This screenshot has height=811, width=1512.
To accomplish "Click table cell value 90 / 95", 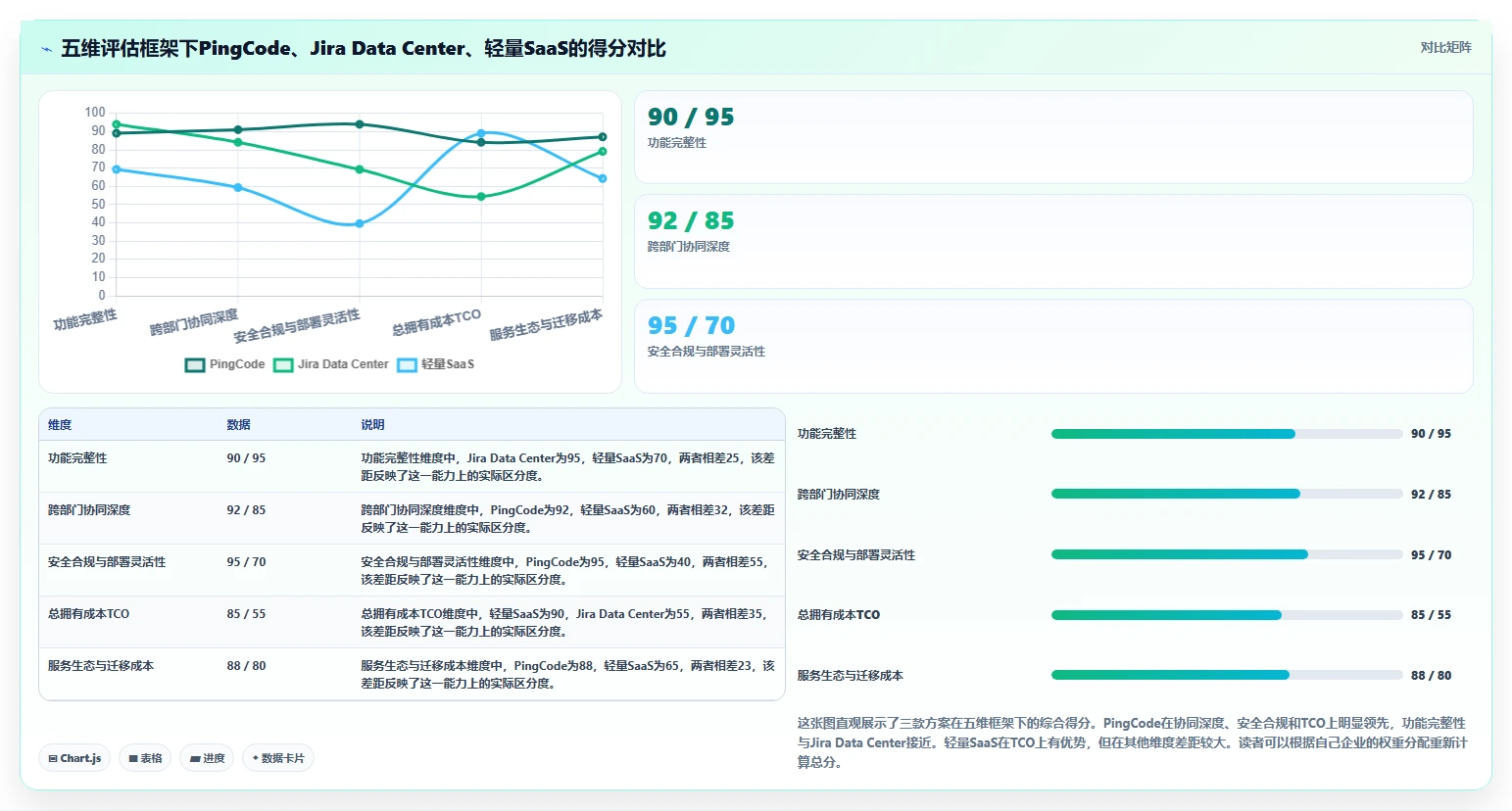I will [246, 458].
